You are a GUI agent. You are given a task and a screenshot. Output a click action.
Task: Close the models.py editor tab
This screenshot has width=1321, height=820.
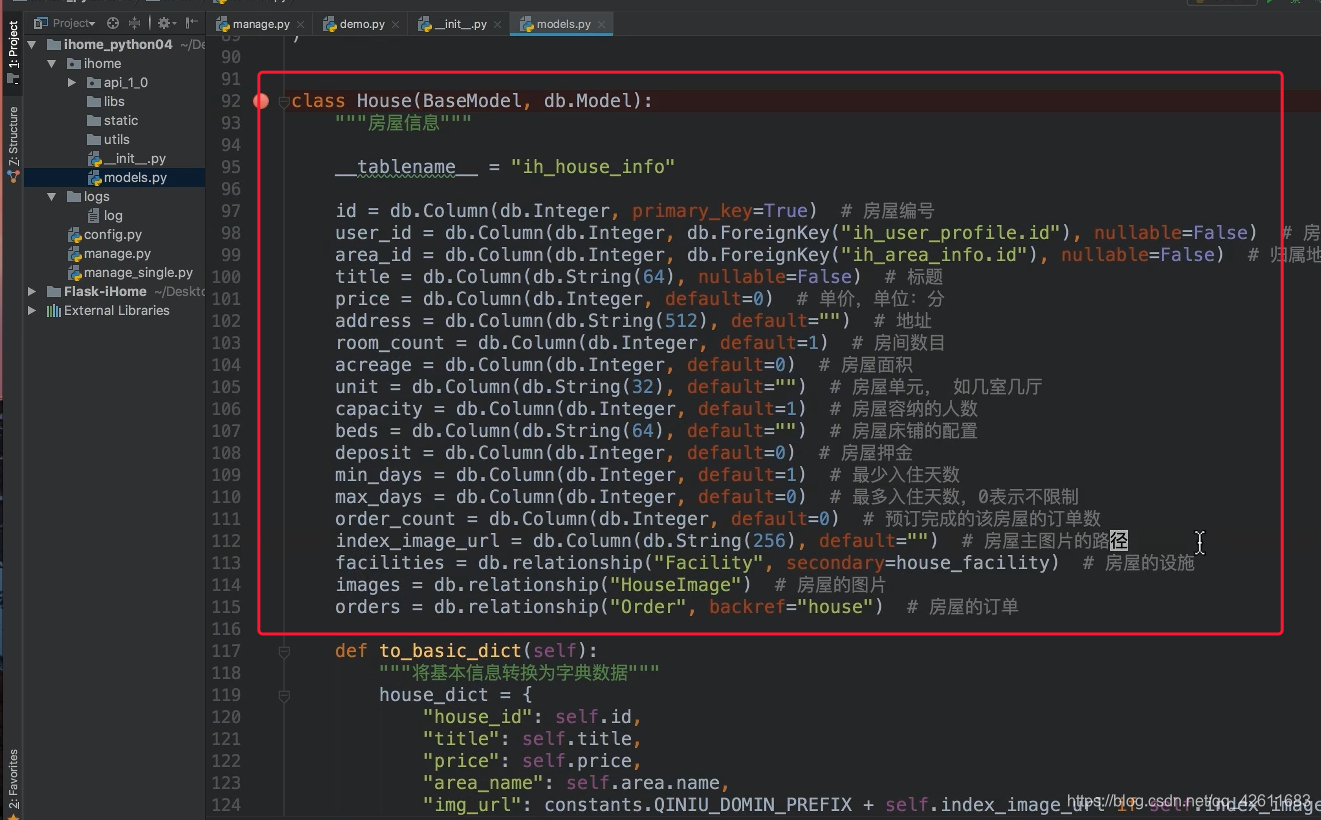coord(601,24)
